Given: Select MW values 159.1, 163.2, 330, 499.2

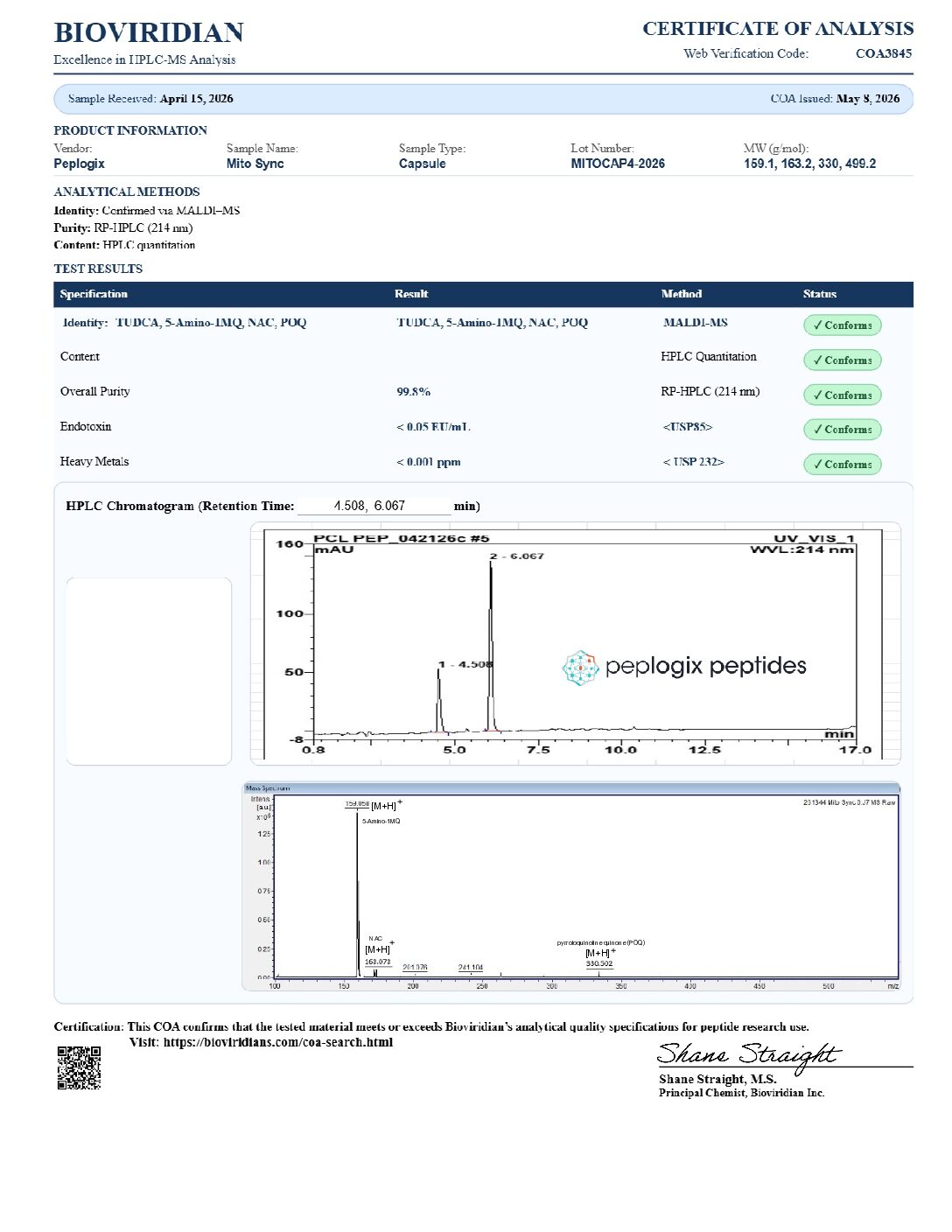Looking at the screenshot, I should [809, 164].
